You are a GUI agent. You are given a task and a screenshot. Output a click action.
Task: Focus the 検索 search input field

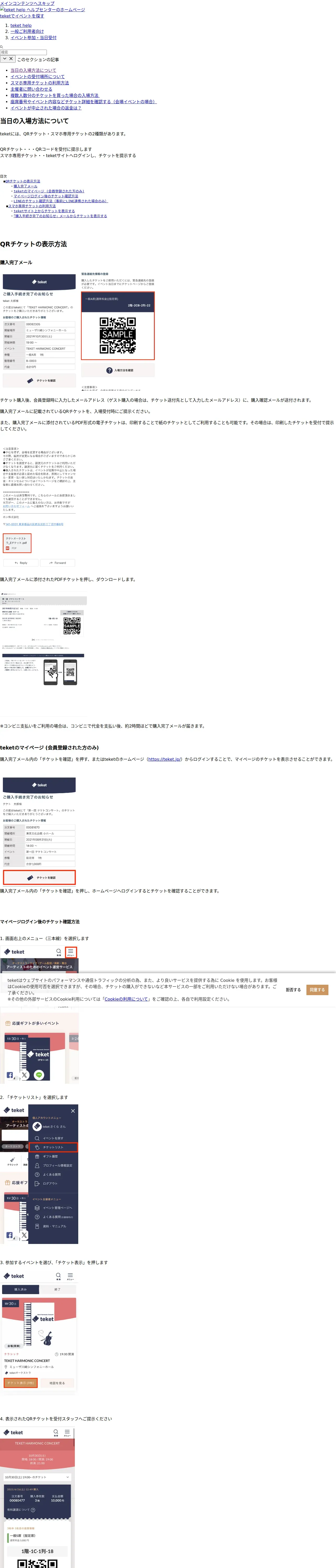pyautogui.click(x=23, y=52)
